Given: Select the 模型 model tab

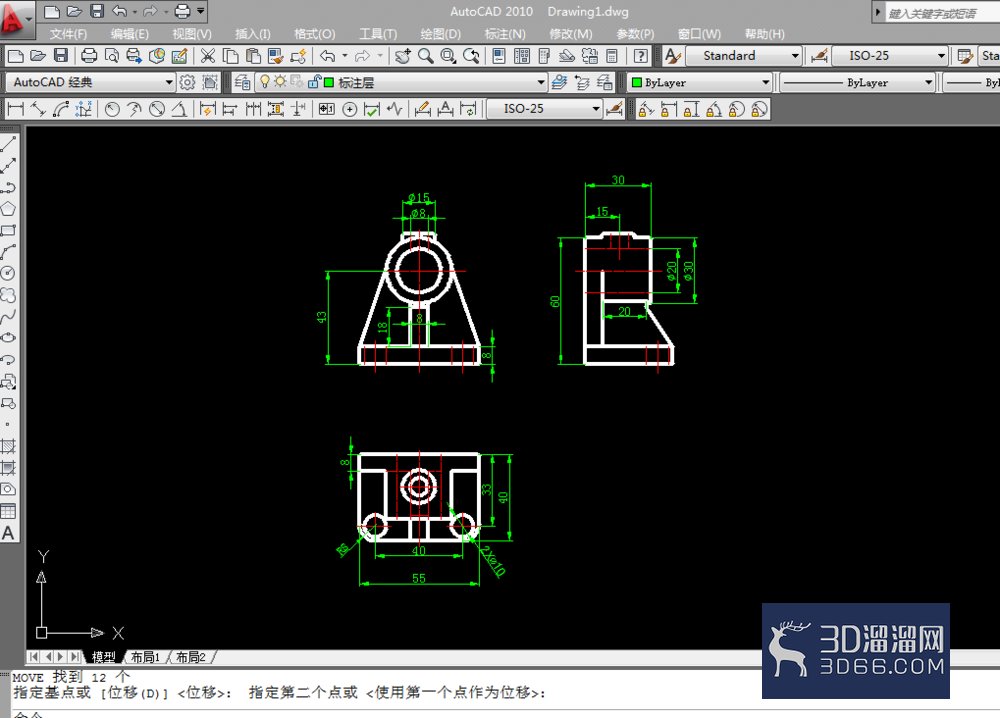Looking at the screenshot, I should [x=103, y=657].
